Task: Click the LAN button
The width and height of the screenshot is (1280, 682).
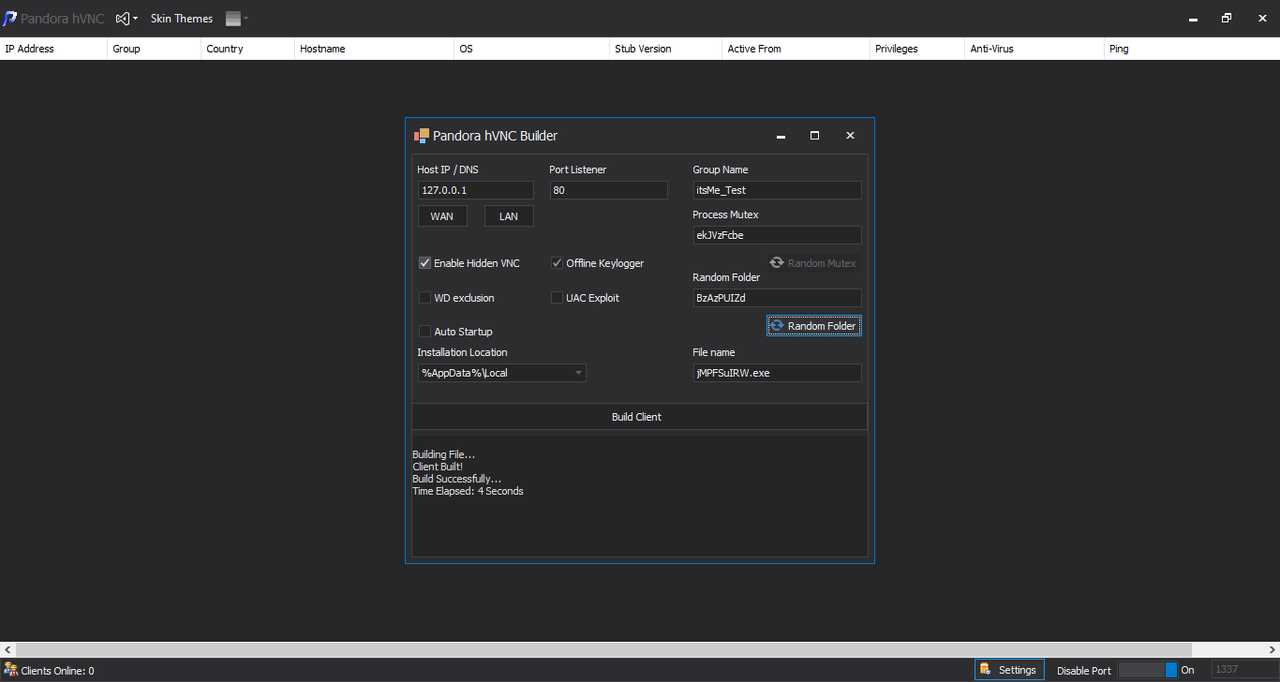Action: (x=509, y=216)
